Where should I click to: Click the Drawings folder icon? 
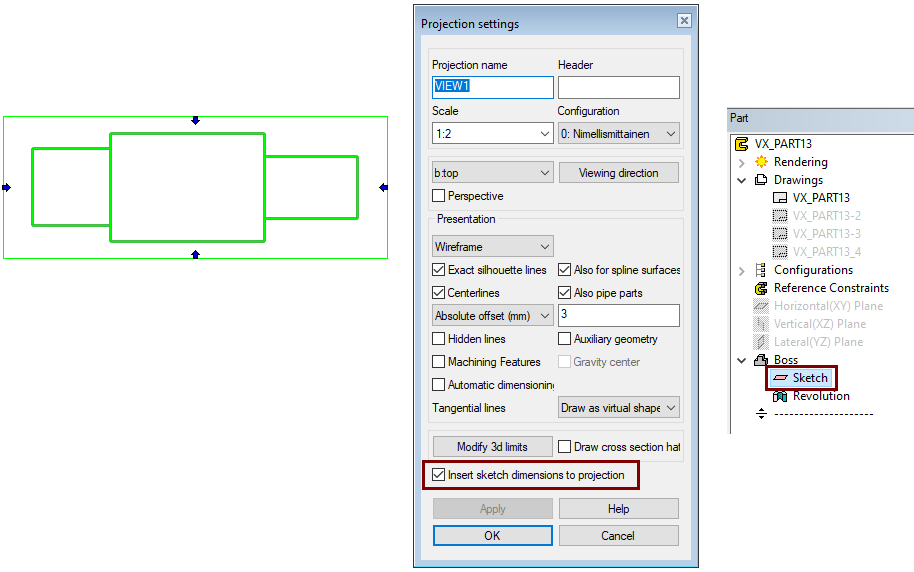tap(761, 180)
